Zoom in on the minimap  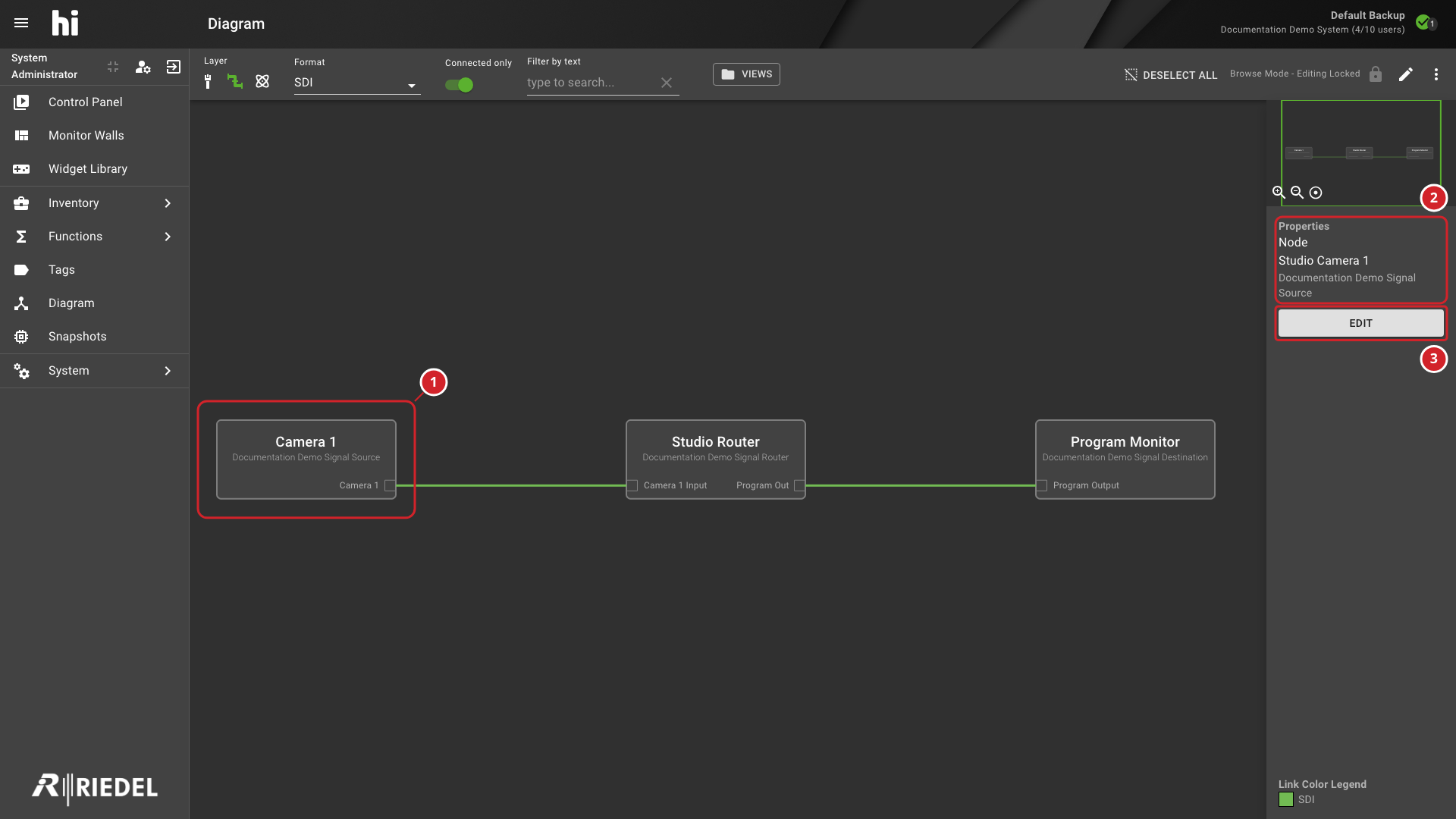coord(1279,193)
